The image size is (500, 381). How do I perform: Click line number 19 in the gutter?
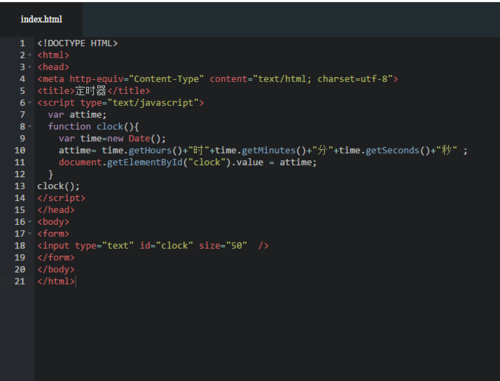20,257
